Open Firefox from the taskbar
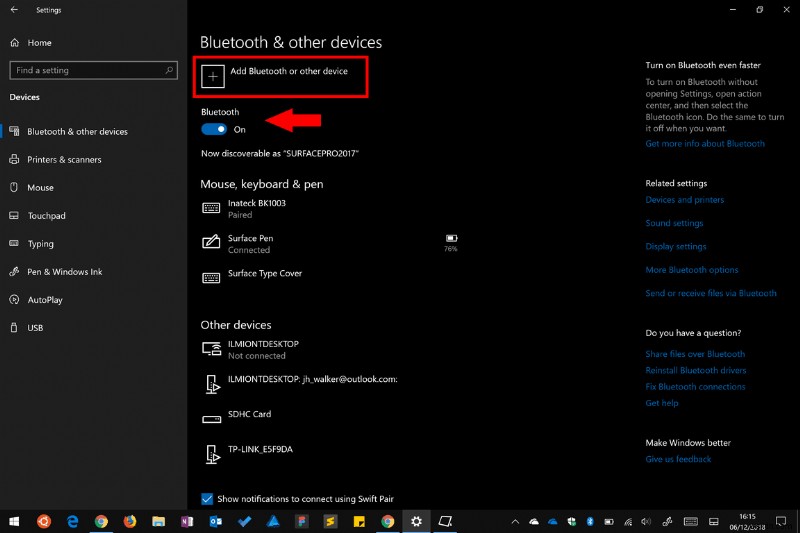The height and width of the screenshot is (533, 800). tap(130, 521)
